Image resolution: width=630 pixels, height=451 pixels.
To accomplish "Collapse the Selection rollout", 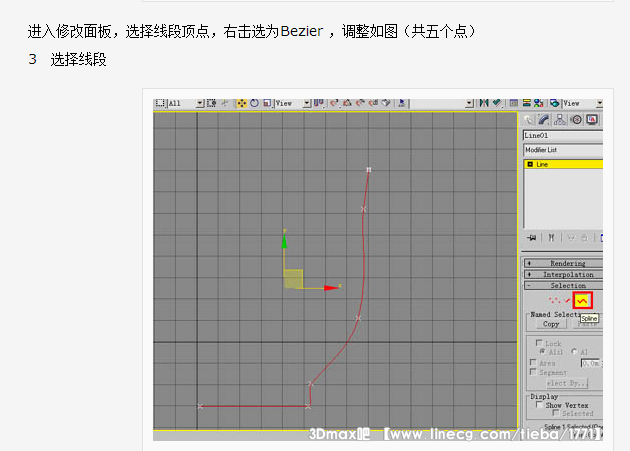I will click(x=563, y=285).
